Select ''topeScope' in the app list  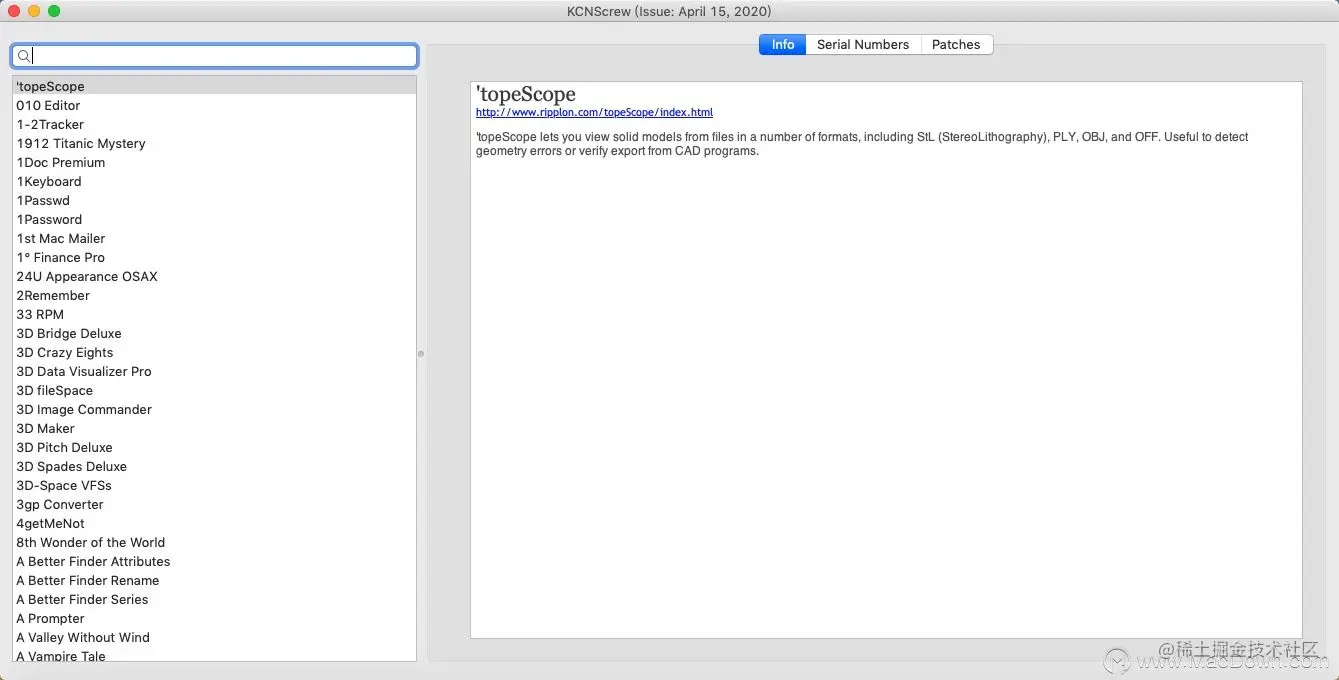[214, 86]
